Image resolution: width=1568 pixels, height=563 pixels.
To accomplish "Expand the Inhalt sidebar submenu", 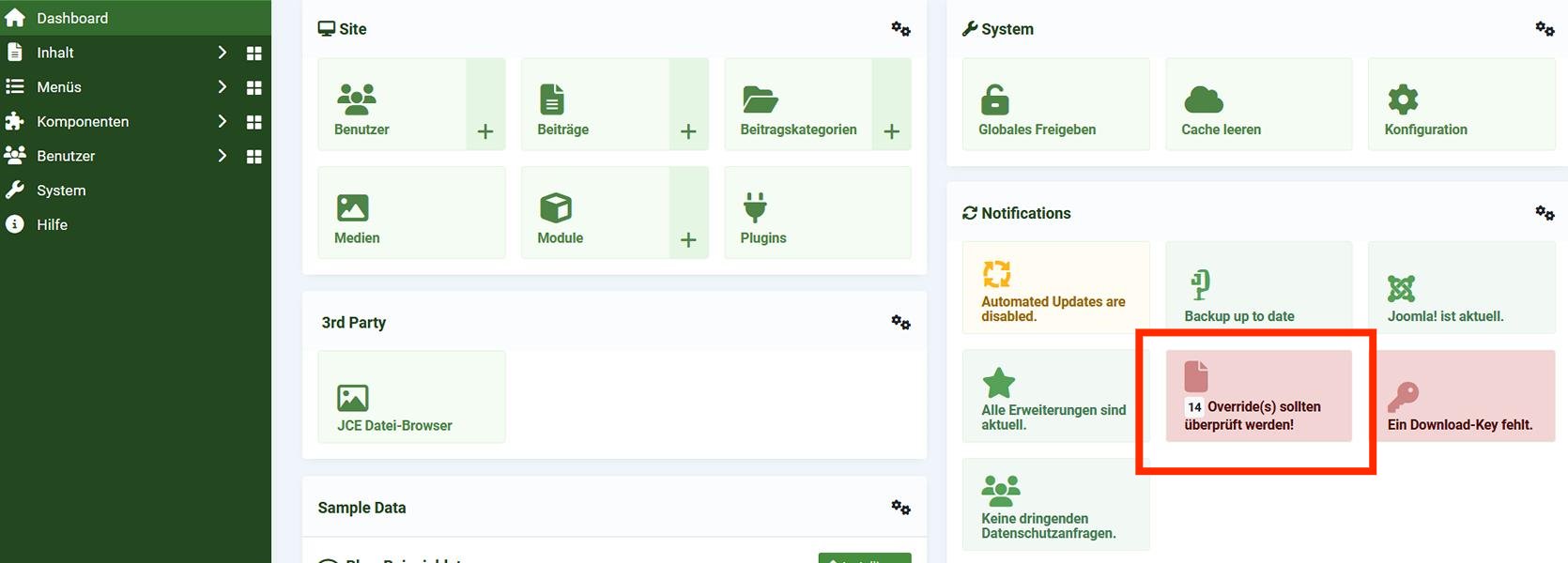I will point(223,53).
